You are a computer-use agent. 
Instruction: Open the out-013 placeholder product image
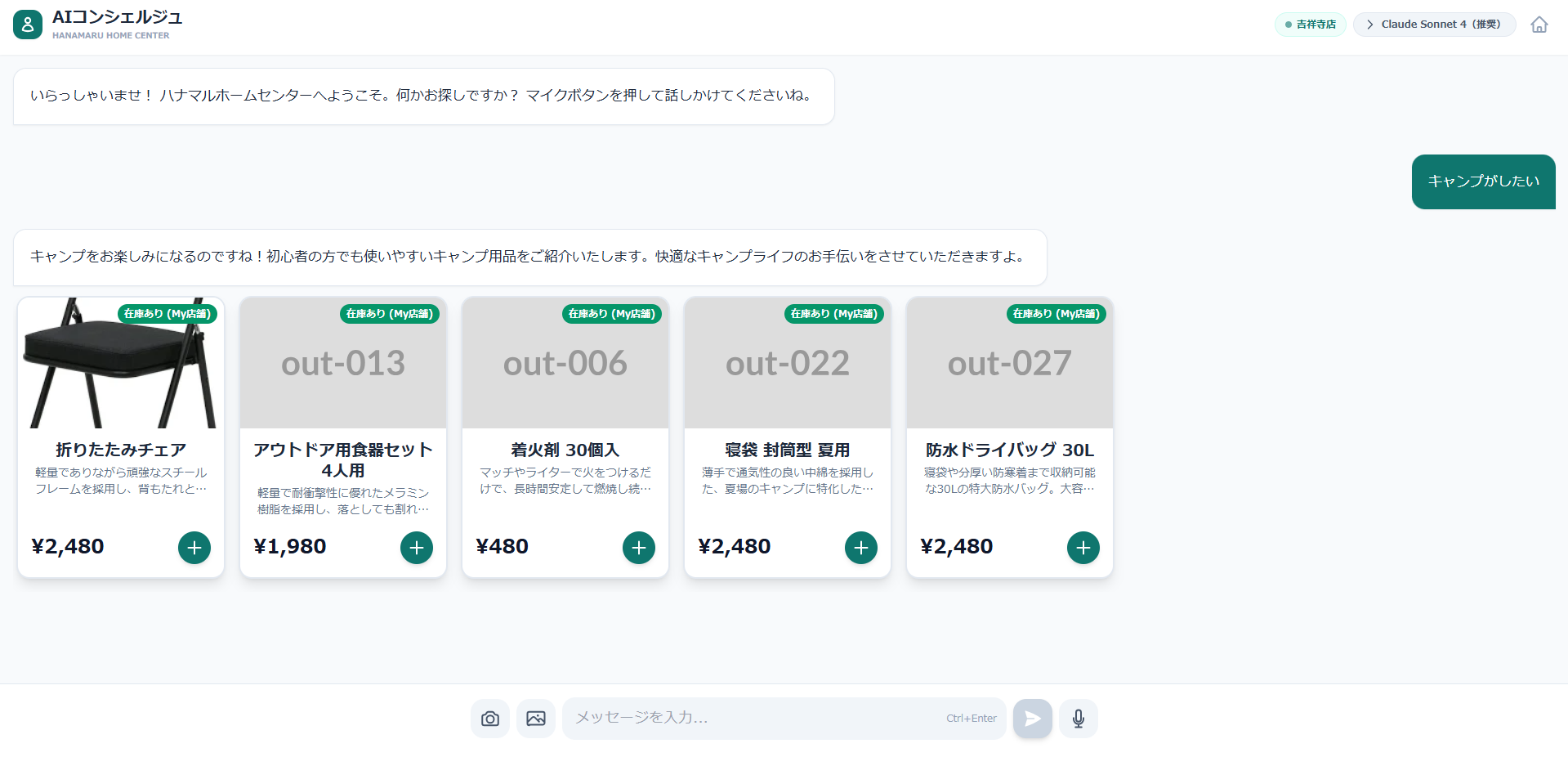point(343,363)
